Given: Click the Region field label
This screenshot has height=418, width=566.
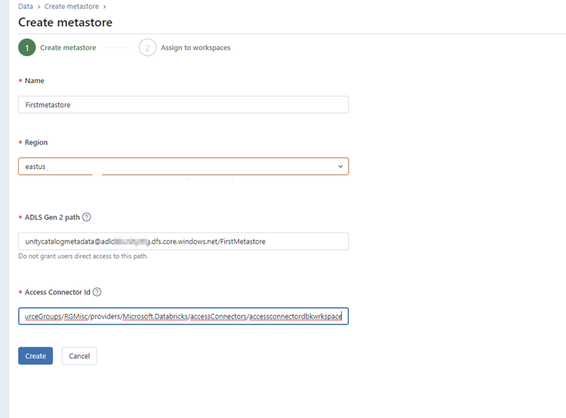Looking at the screenshot, I should tap(36, 142).
